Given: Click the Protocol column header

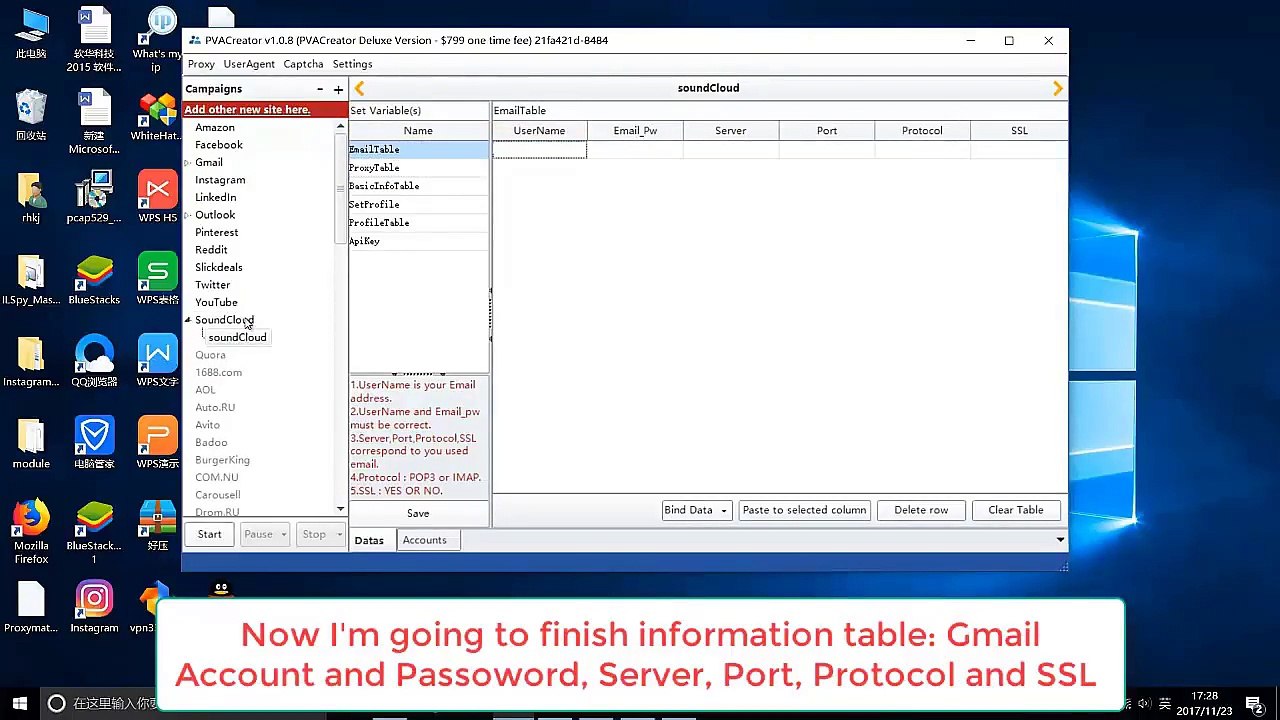Looking at the screenshot, I should [x=922, y=131].
